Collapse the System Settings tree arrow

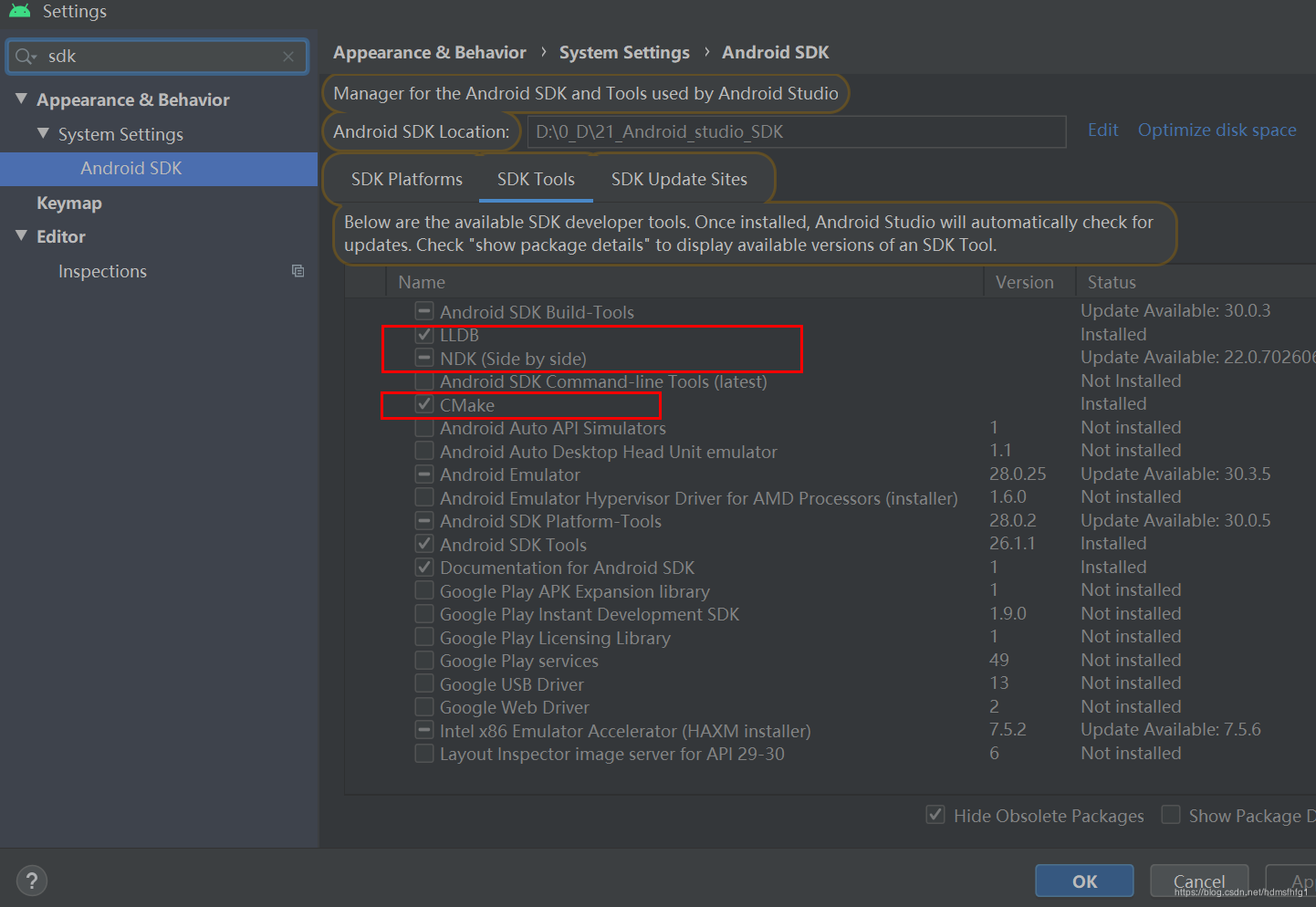43,133
